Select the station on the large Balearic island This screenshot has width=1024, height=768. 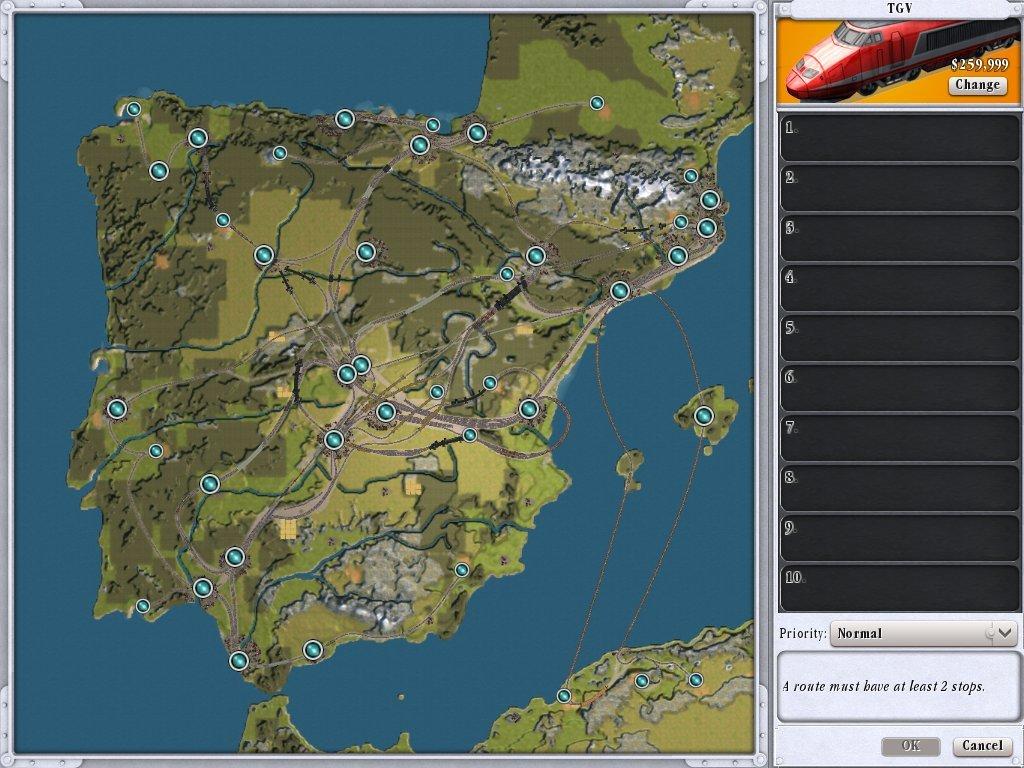pyautogui.click(x=703, y=416)
